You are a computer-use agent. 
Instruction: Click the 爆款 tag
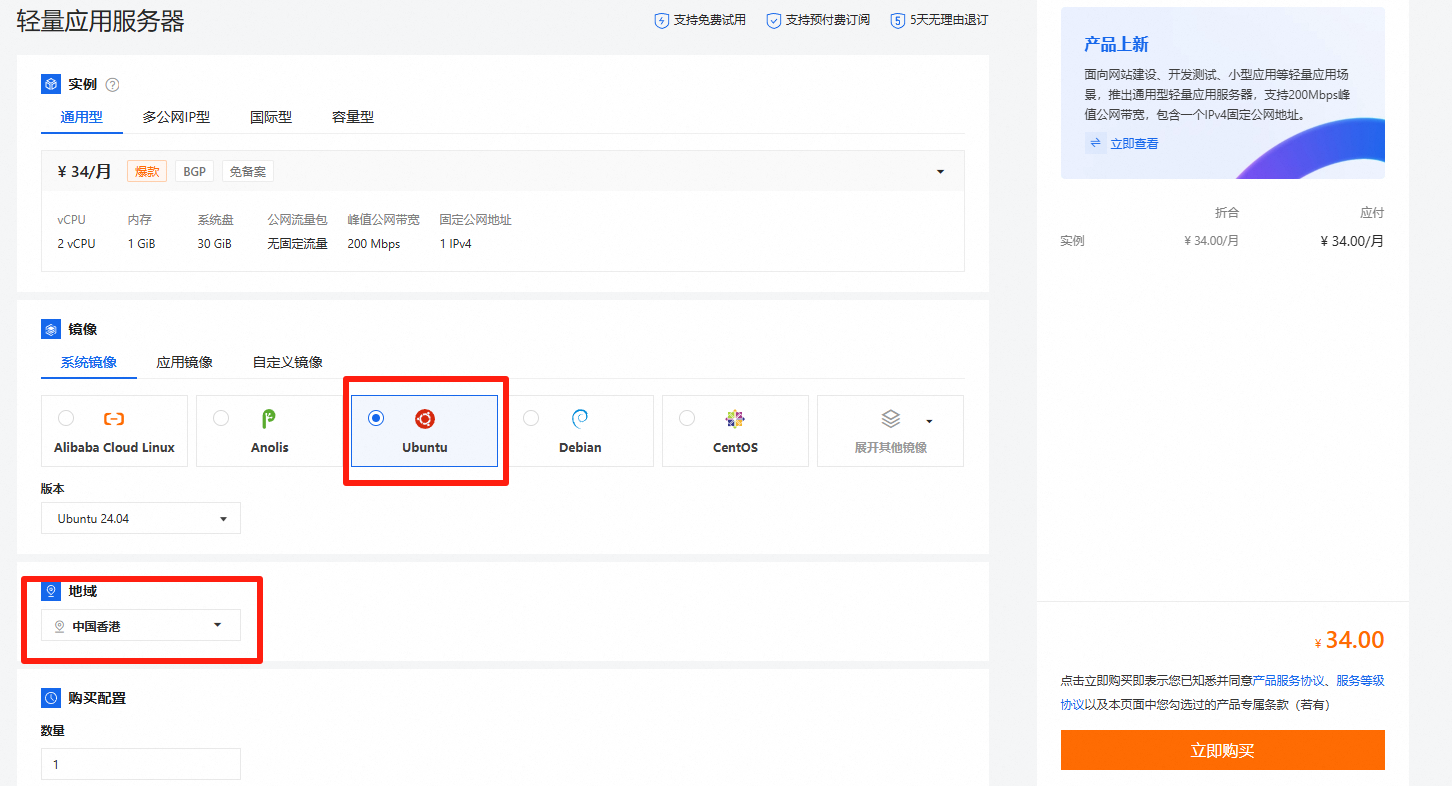(147, 172)
